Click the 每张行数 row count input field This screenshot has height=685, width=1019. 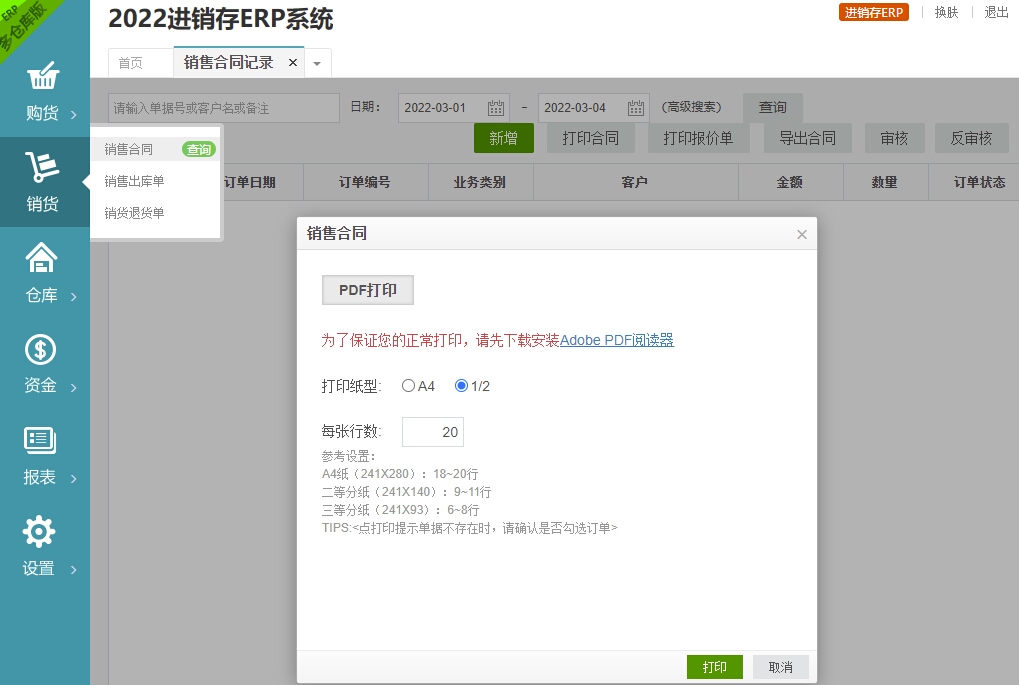433,432
